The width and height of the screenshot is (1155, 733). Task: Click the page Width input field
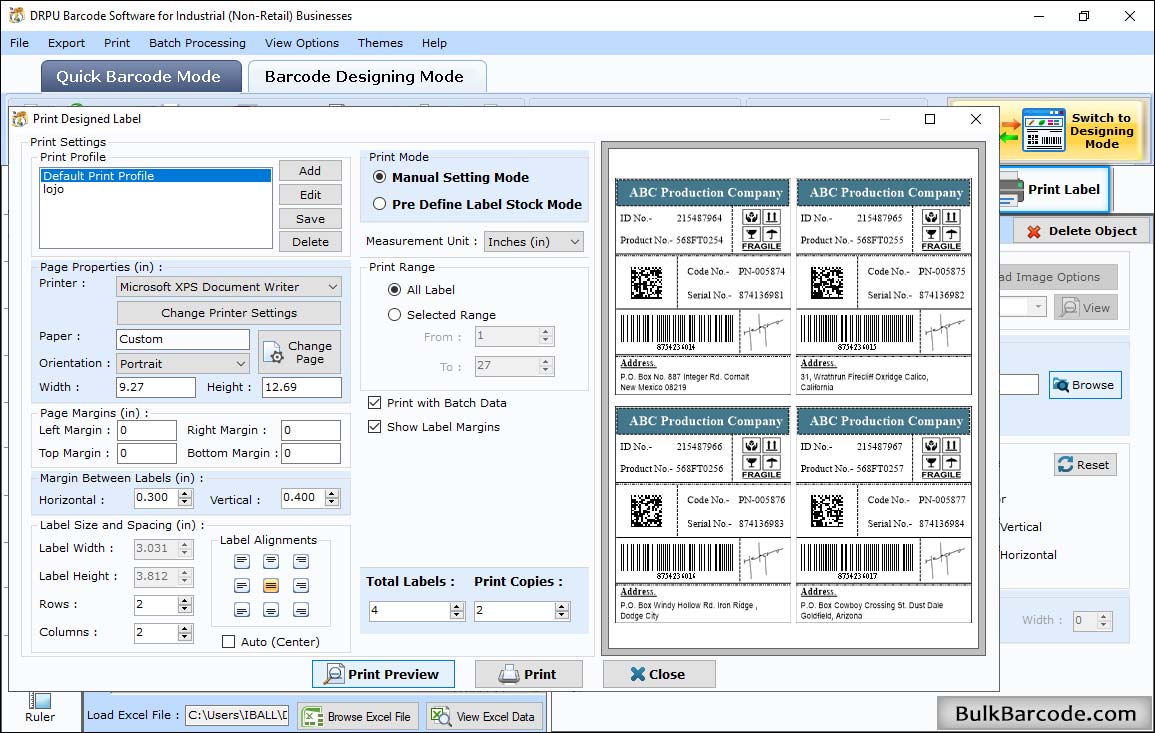click(156, 387)
